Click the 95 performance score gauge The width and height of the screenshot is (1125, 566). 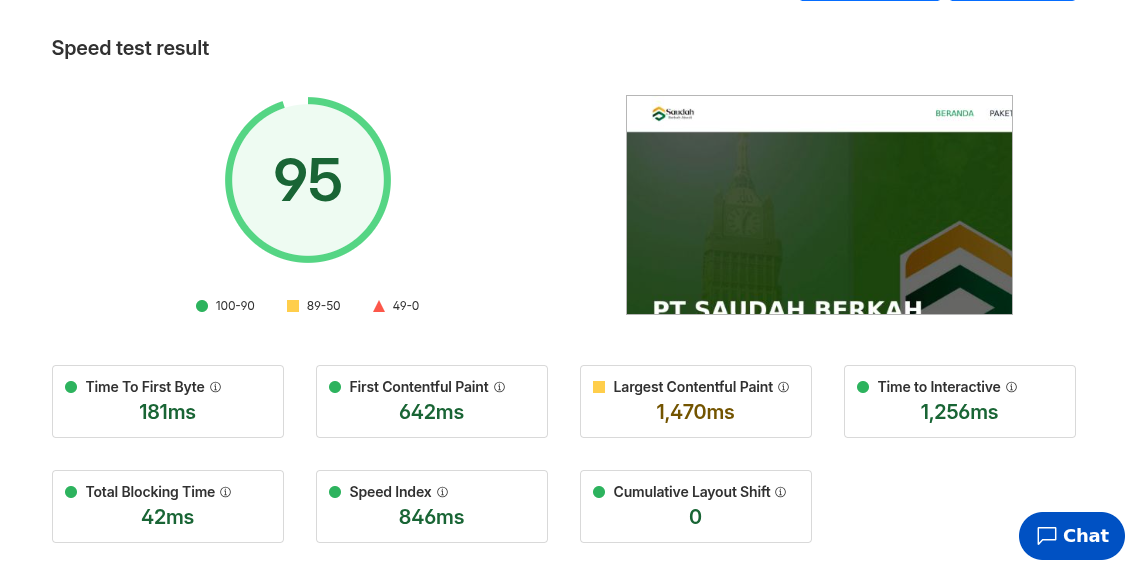[308, 179]
